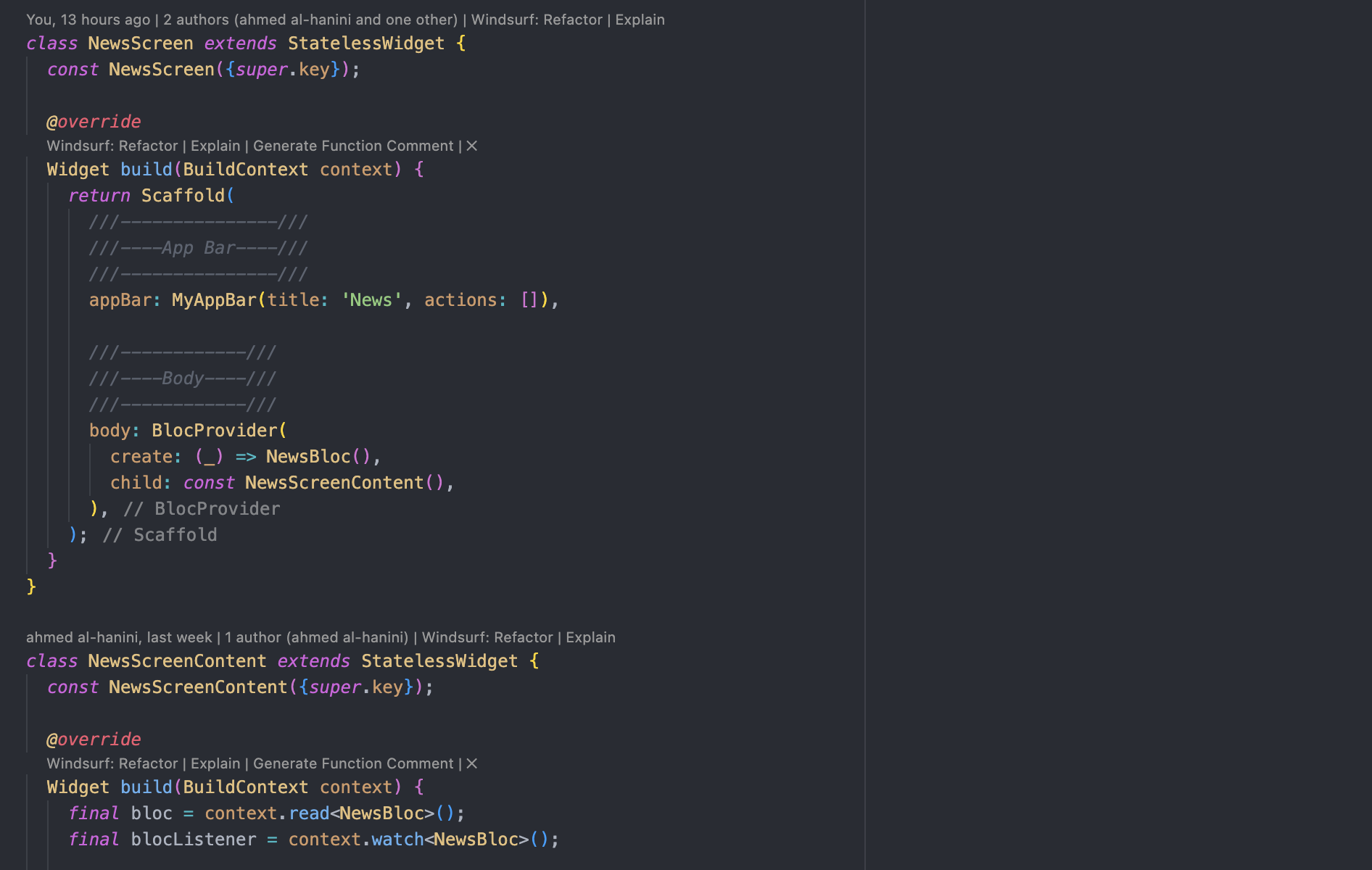Dismiss code lens above NewsScreen build method
1372x870 pixels.
point(471,146)
